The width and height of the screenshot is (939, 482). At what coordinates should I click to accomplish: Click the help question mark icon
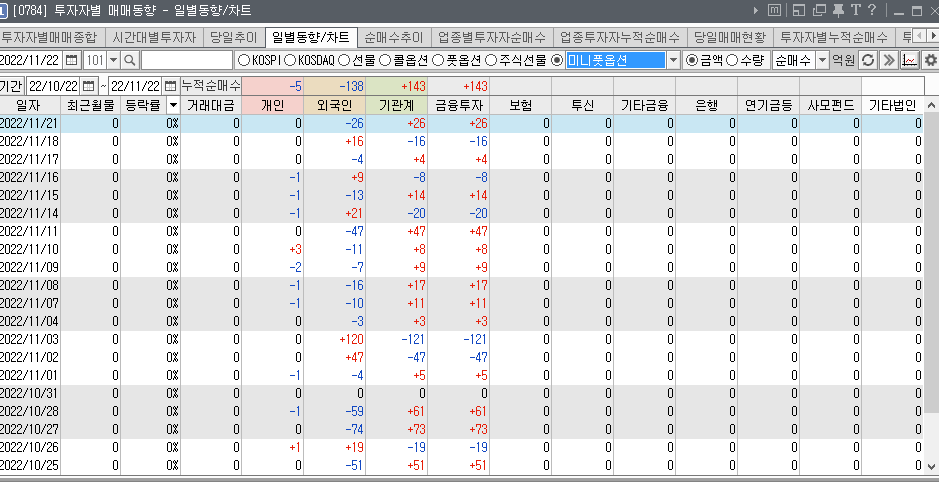pos(870,12)
